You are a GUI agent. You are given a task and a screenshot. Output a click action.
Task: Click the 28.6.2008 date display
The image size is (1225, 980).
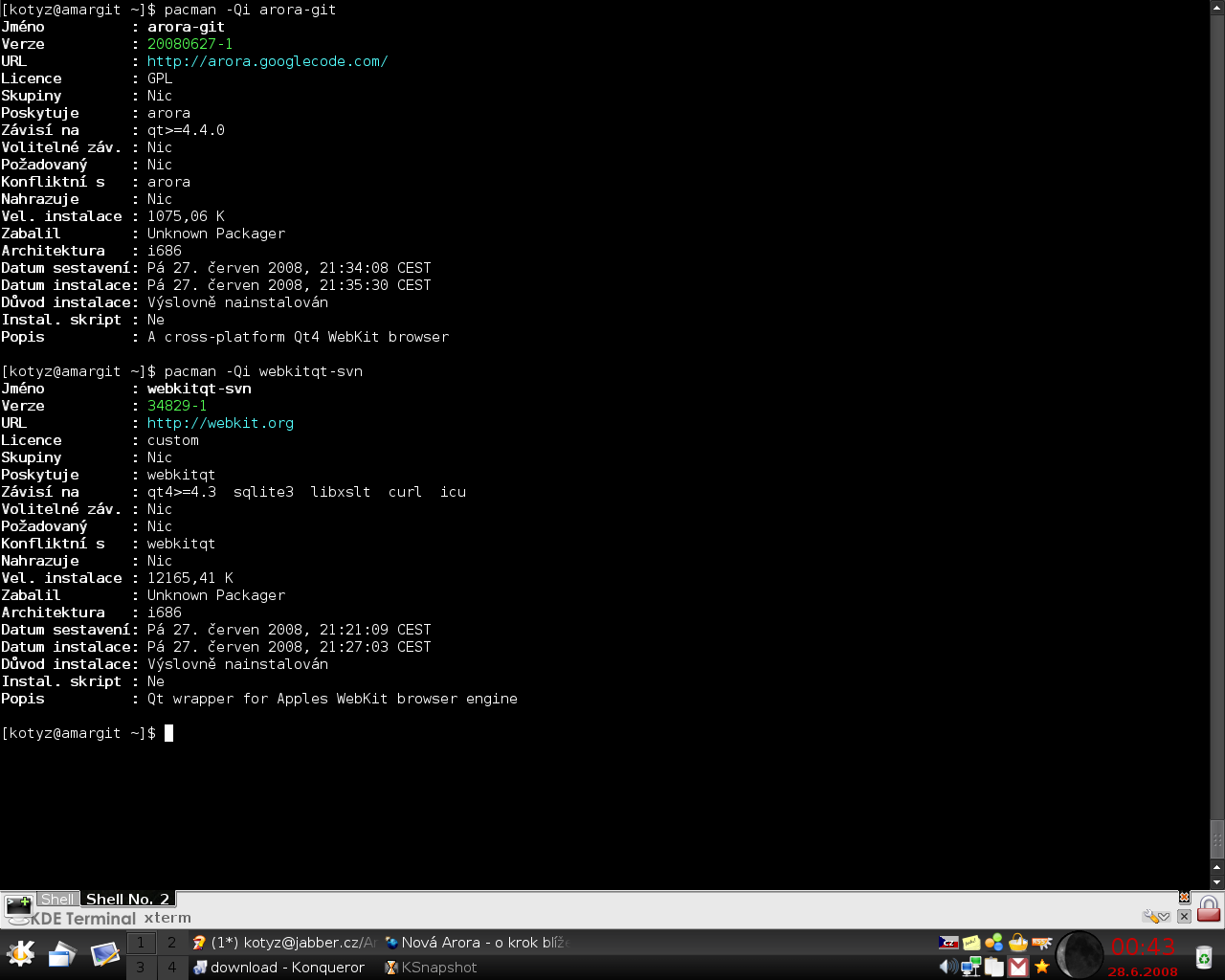coord(1143,971)
